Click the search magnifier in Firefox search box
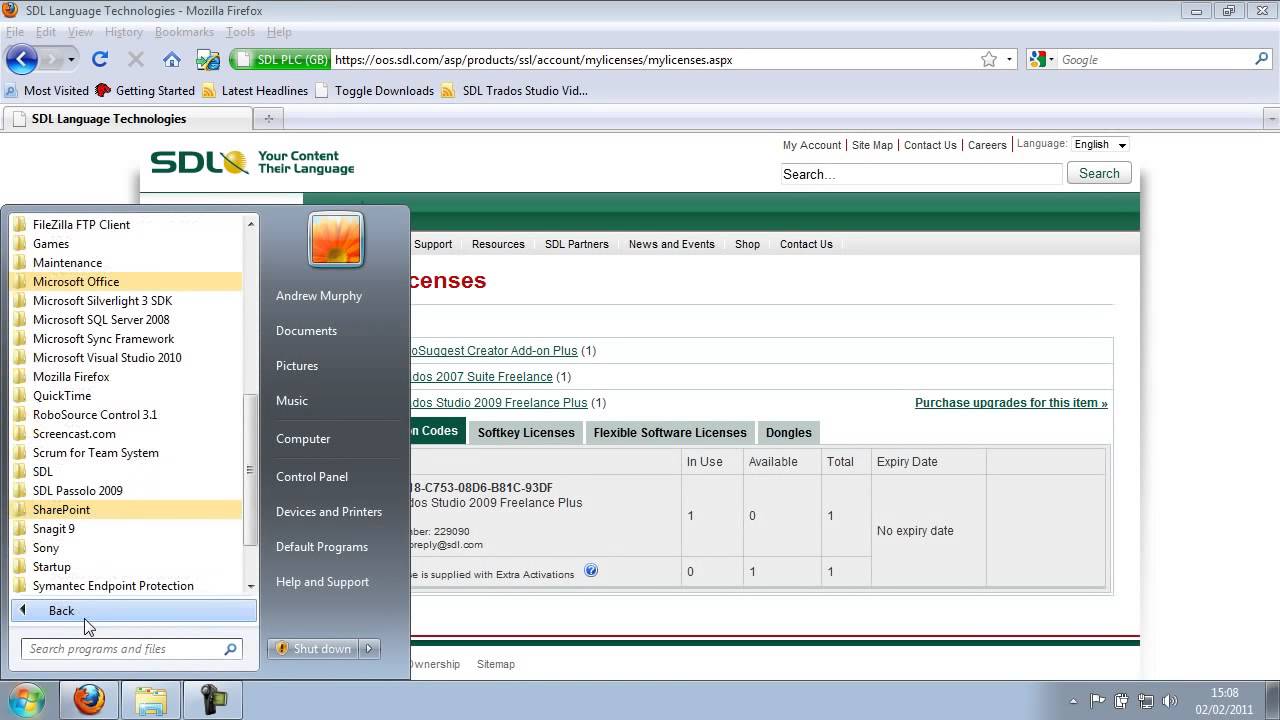 pyautogui.click(x=1262, y=60)
